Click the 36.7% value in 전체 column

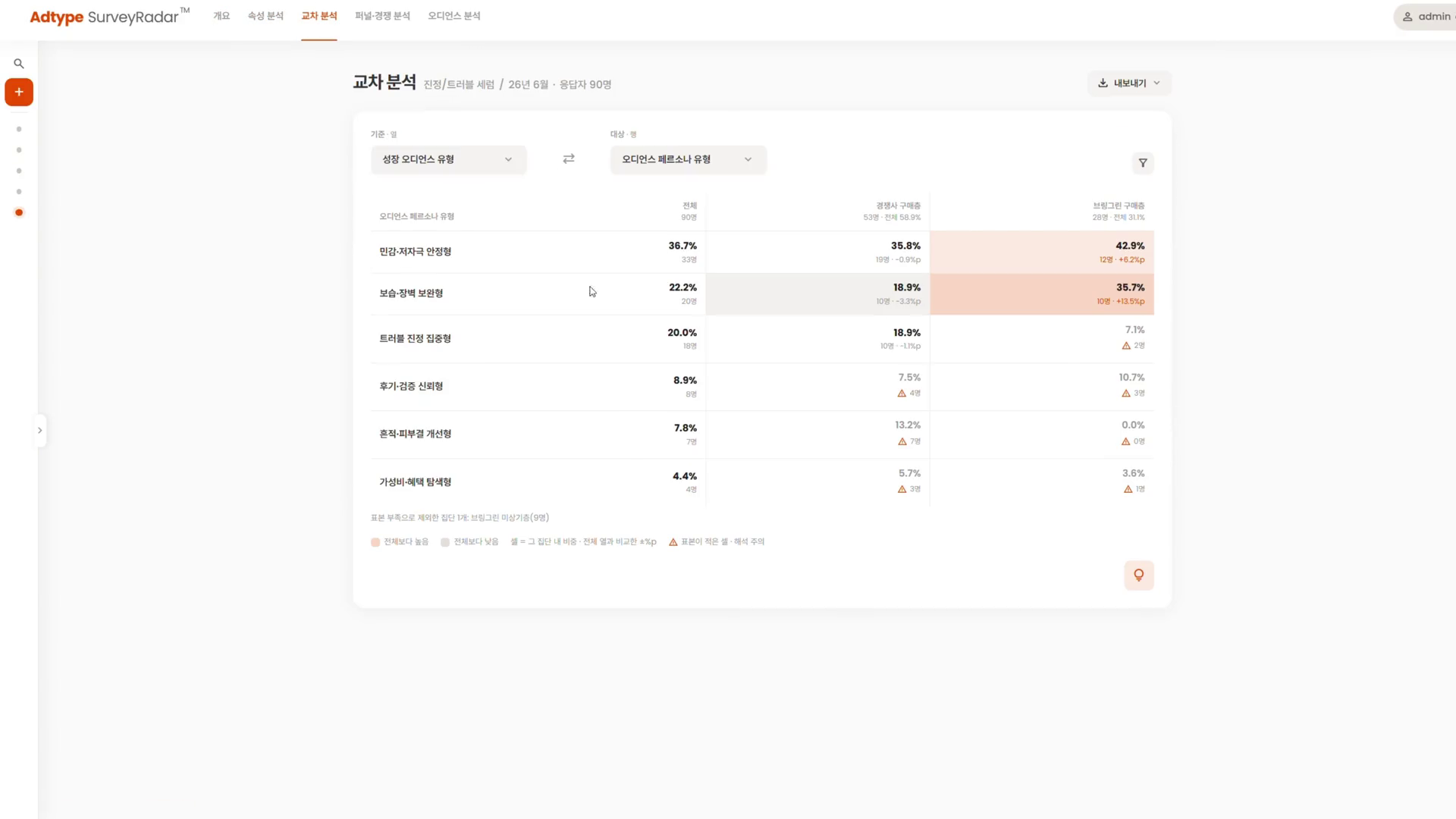click(682, 246)
